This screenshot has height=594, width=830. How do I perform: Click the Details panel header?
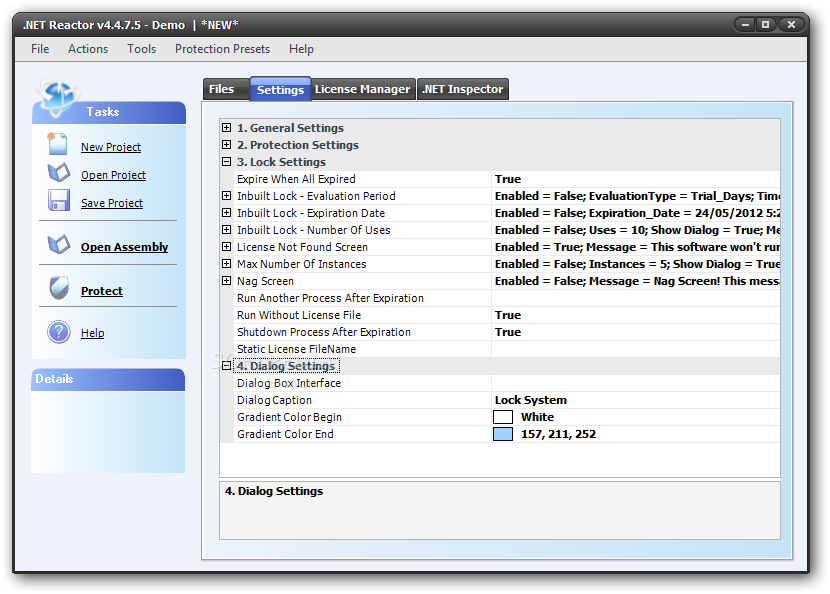(x=108, y=379)
